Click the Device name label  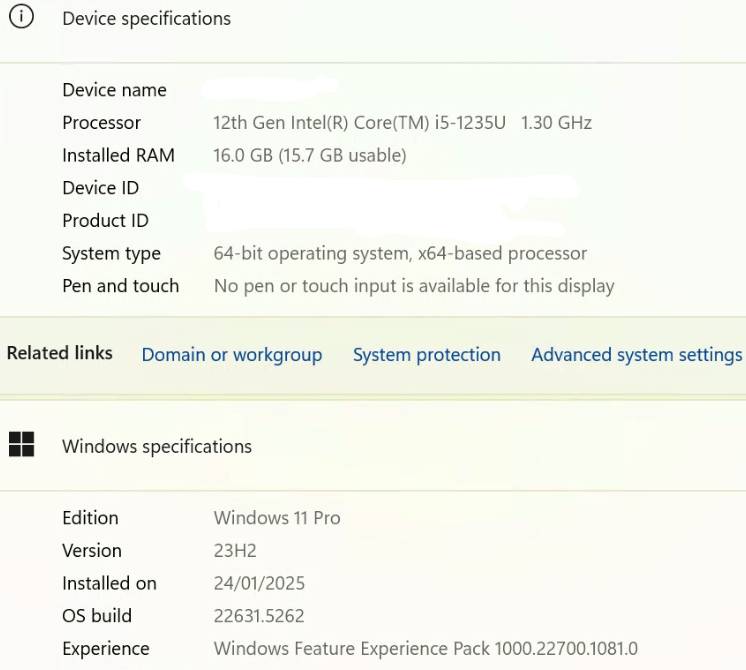click(114, 90)
